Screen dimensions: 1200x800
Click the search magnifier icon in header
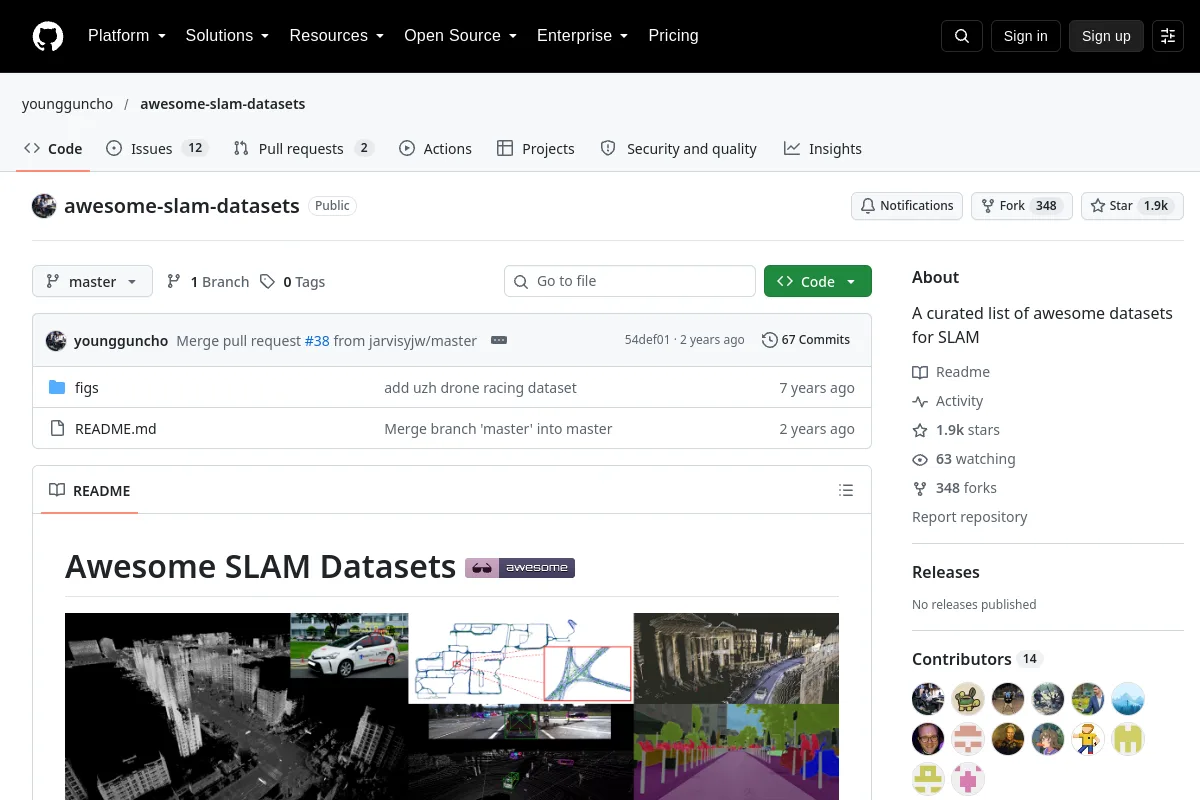pos(962,36)
